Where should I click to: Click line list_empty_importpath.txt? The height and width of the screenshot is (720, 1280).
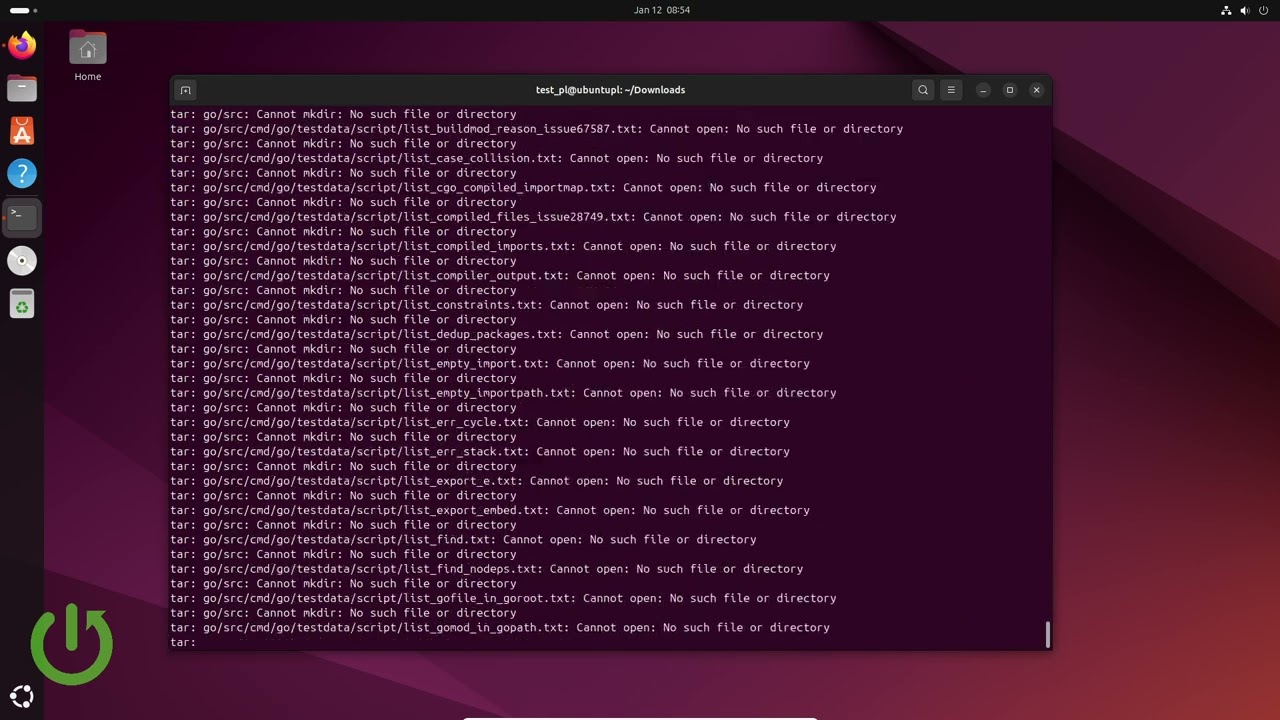point(503,393)
